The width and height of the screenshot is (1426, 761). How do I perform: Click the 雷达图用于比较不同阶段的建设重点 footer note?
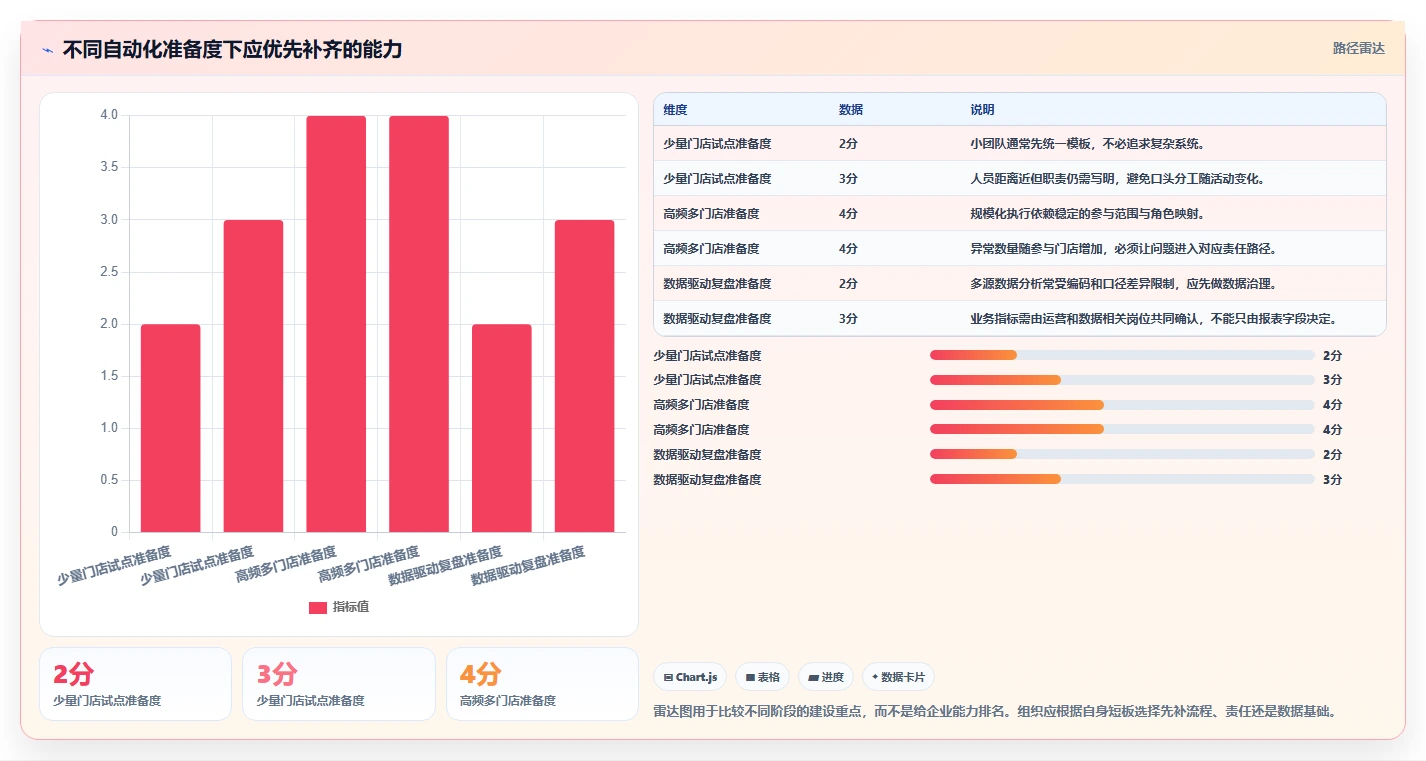[995, 712]
